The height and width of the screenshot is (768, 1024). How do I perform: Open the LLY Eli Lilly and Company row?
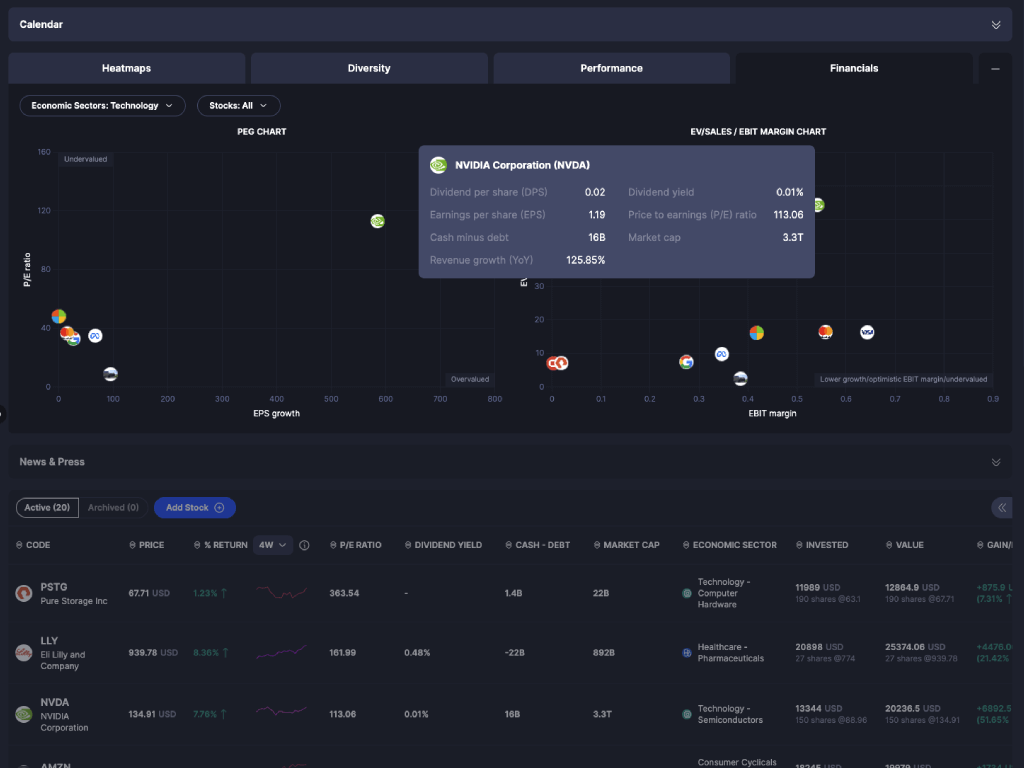[x=512, y=652]
